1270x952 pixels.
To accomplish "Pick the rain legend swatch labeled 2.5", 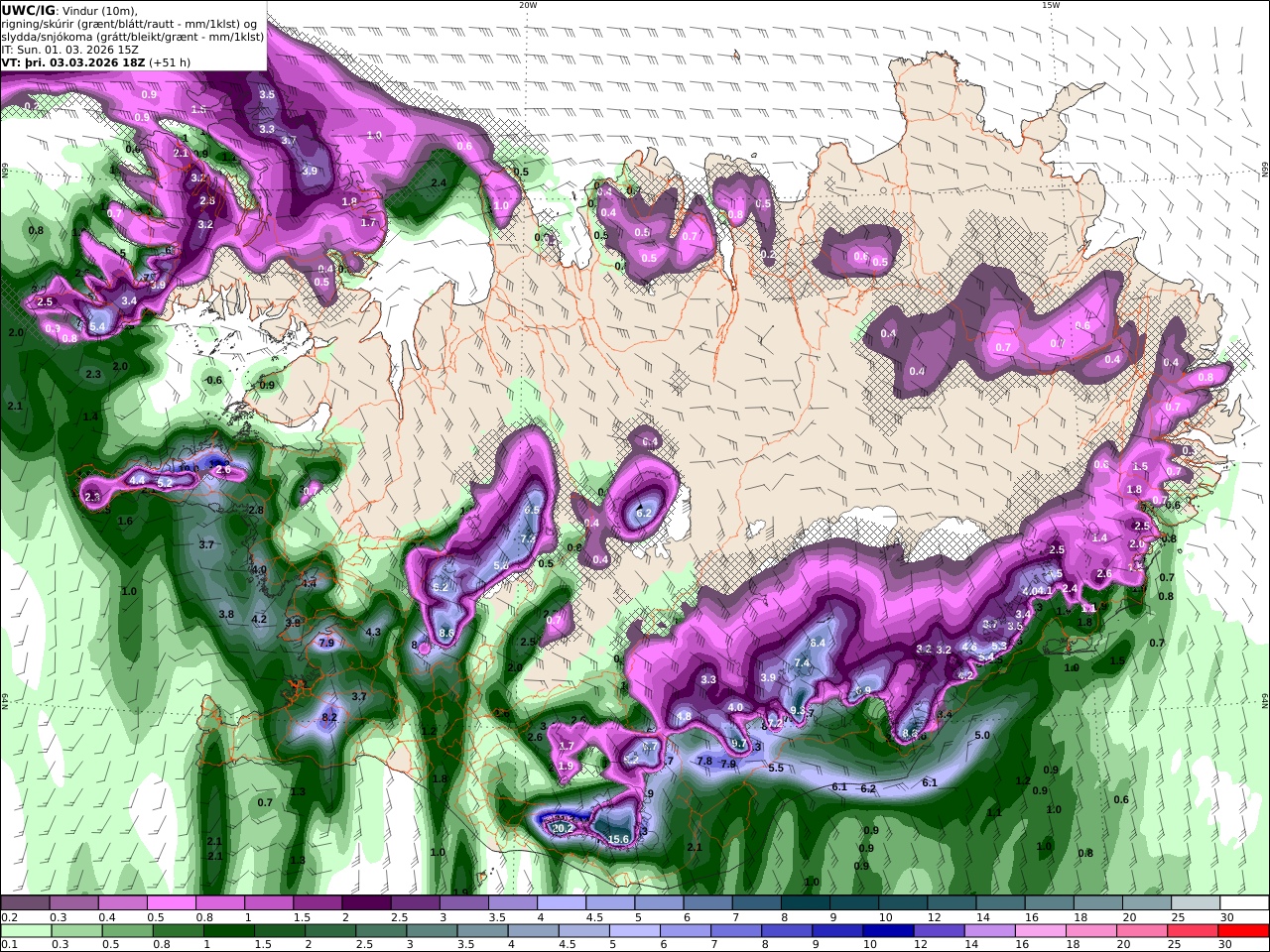I will (x=381, y=931).
